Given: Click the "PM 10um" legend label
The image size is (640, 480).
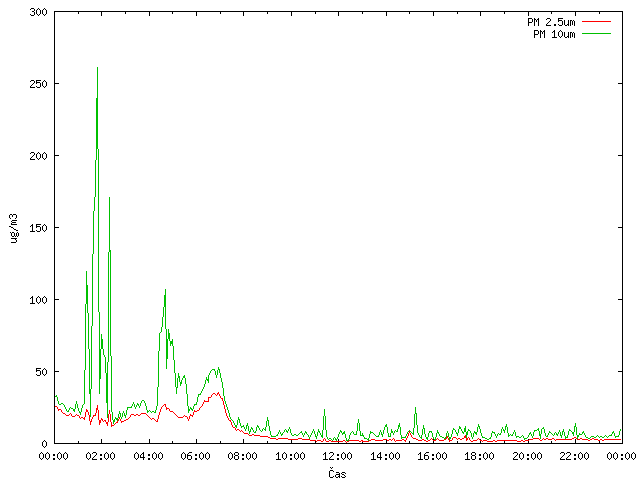Looking at the screenshot, I should click(x=554, y=34).
